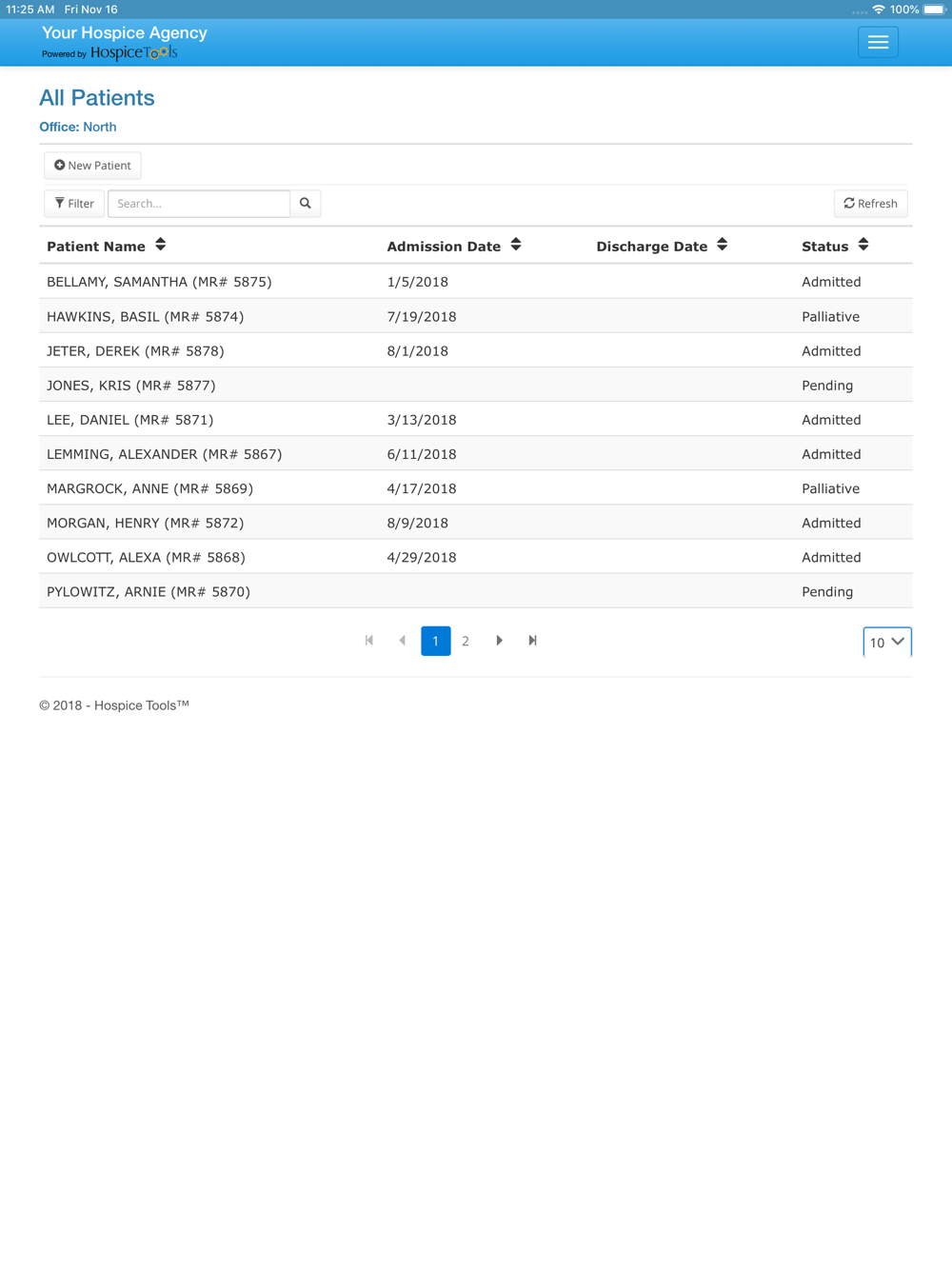Click admission date 8/9/2018
Image resolution: width=952 pixels, height=1270 pixels.
(x=418, y=523)
